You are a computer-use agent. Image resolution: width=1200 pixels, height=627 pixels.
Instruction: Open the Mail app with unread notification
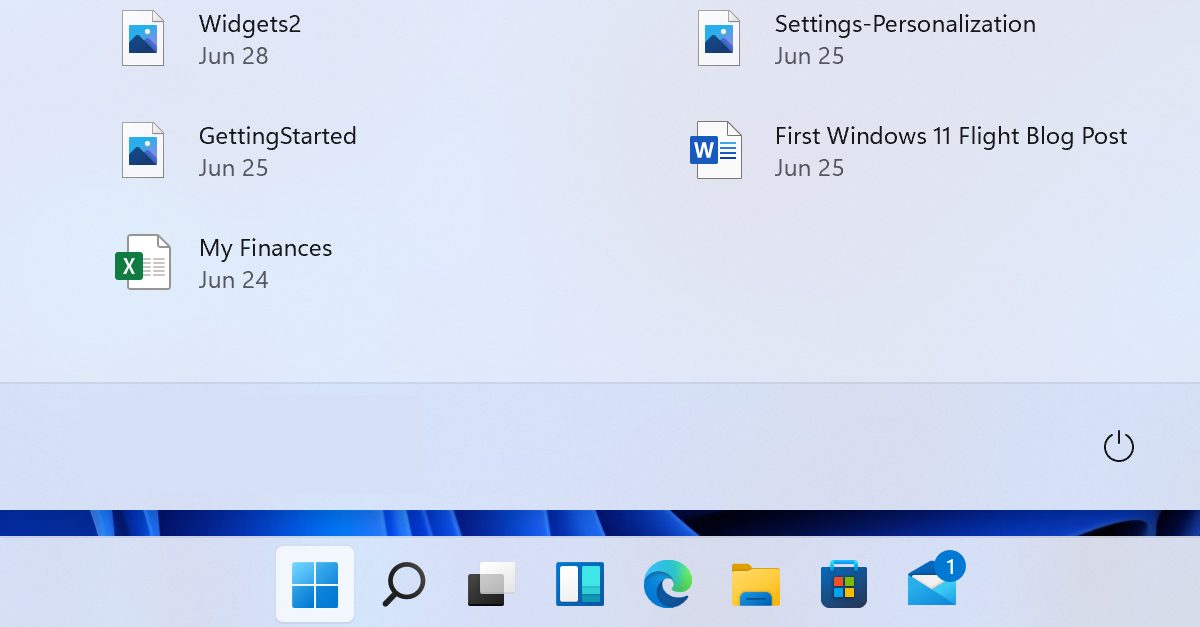[x=931, y=588]
